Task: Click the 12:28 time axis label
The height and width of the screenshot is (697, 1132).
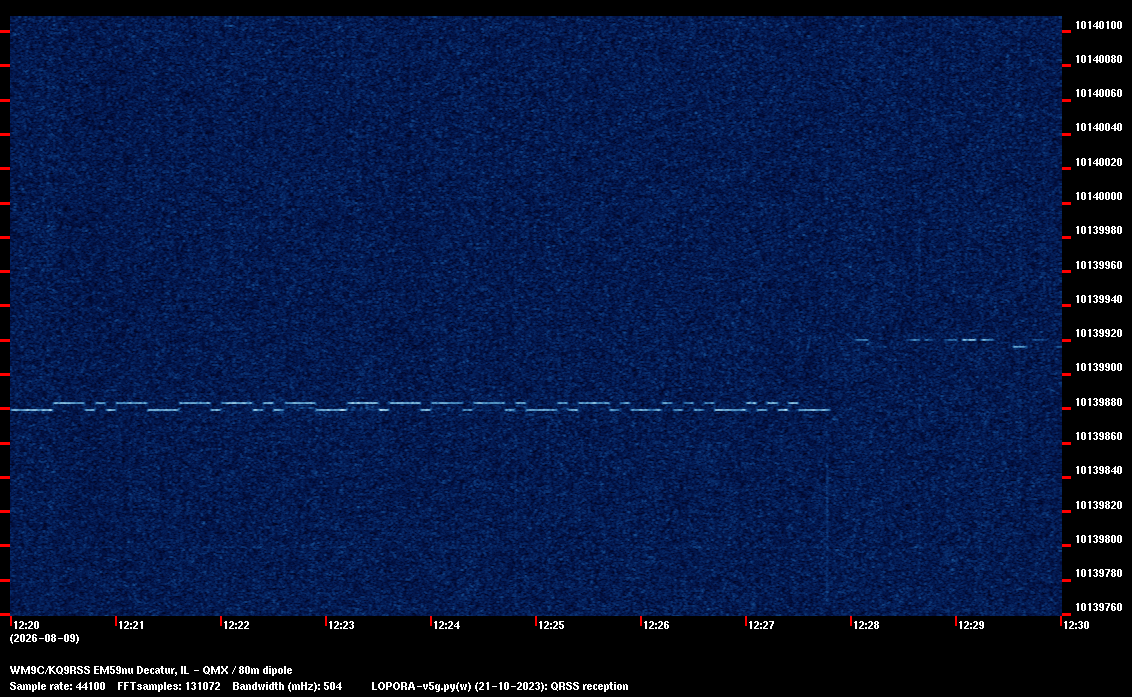Action: point(866,625)
